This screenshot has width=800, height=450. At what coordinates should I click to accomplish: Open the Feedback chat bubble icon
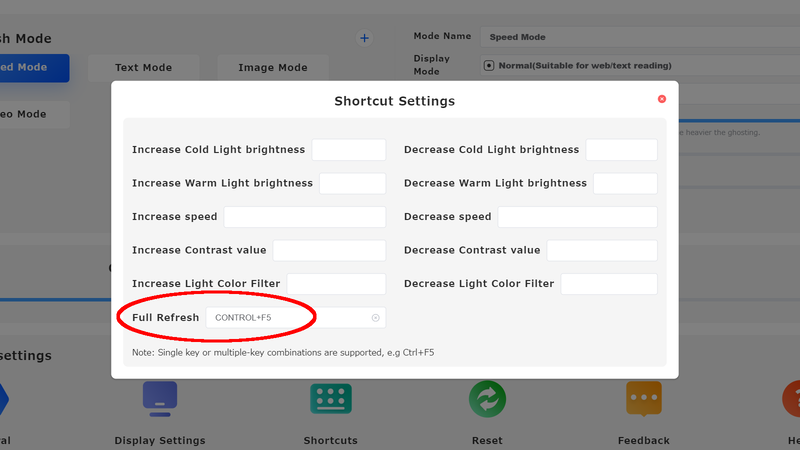[644, 398]
